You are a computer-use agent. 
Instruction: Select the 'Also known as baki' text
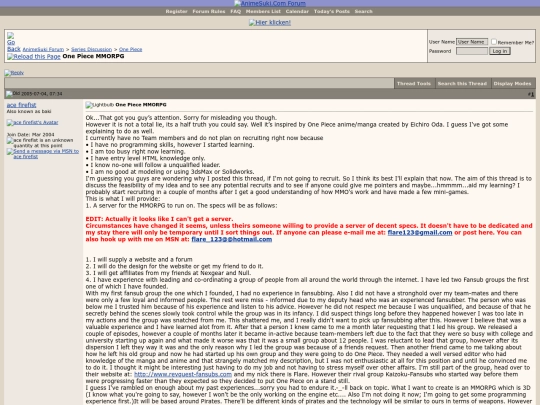pyautogui.click(x=29, y=111)
